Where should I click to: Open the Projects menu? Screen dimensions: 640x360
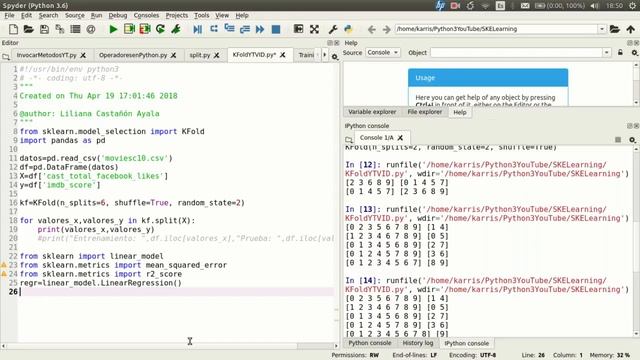pos(177,15)
